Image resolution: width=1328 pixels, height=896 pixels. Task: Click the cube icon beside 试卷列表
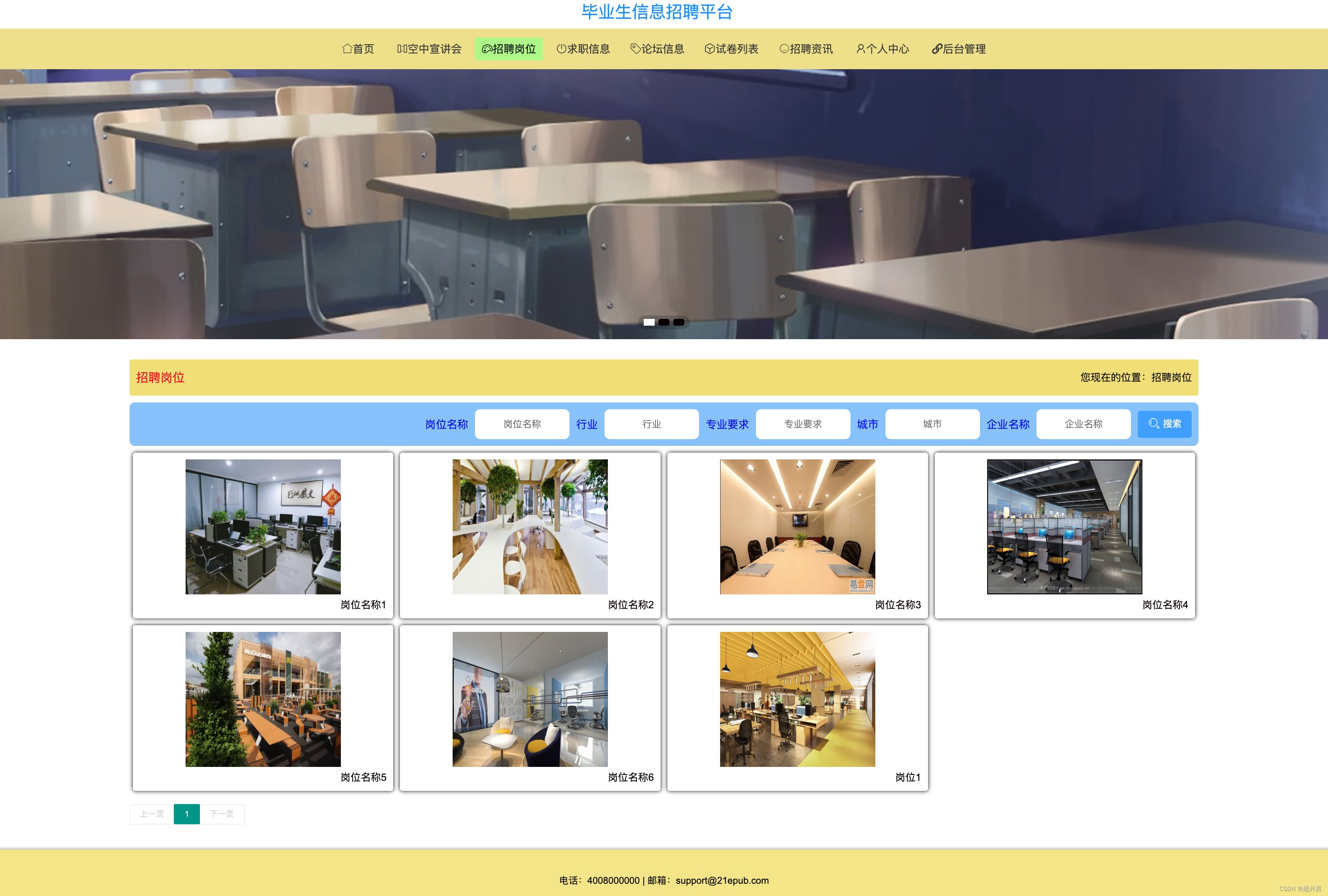coord(710,49)
